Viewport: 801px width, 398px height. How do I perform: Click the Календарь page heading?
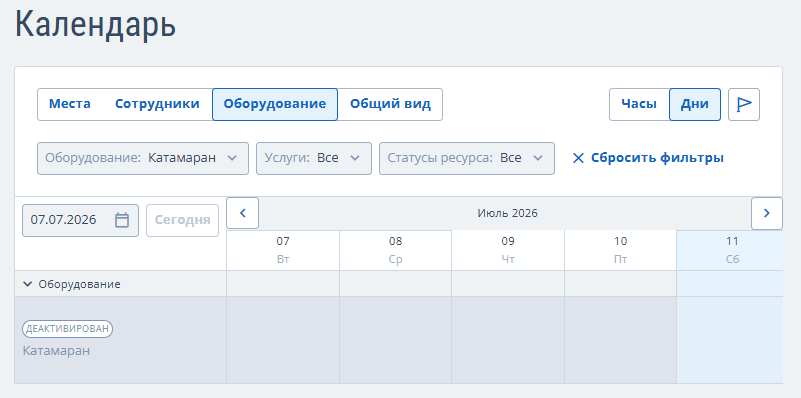point(96,25)
